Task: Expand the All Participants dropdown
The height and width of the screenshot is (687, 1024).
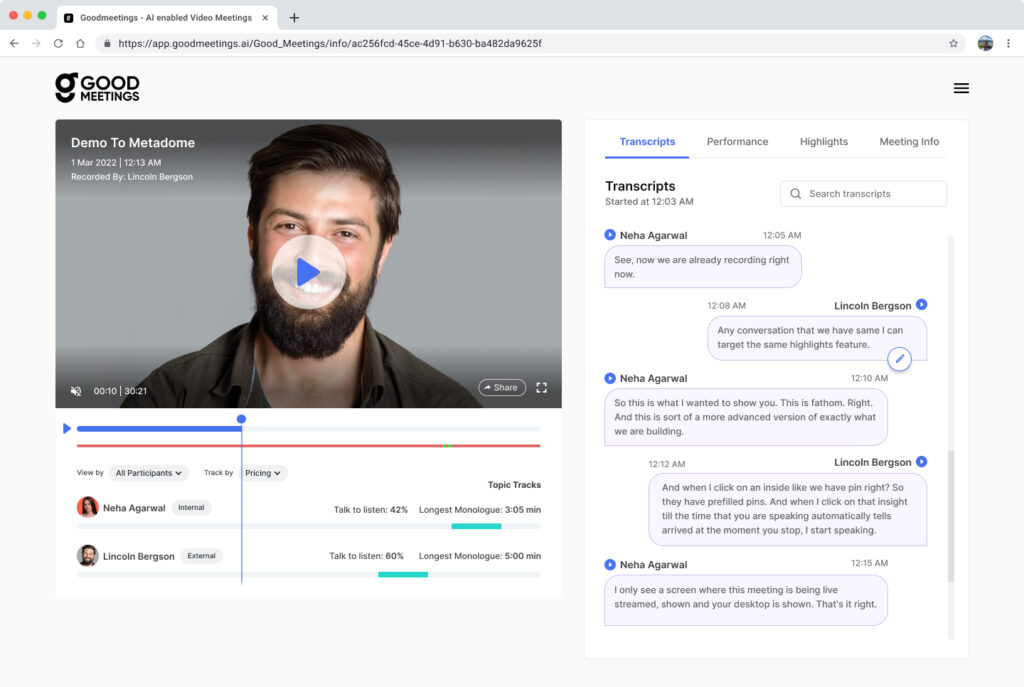Action: tap(149, 473)
